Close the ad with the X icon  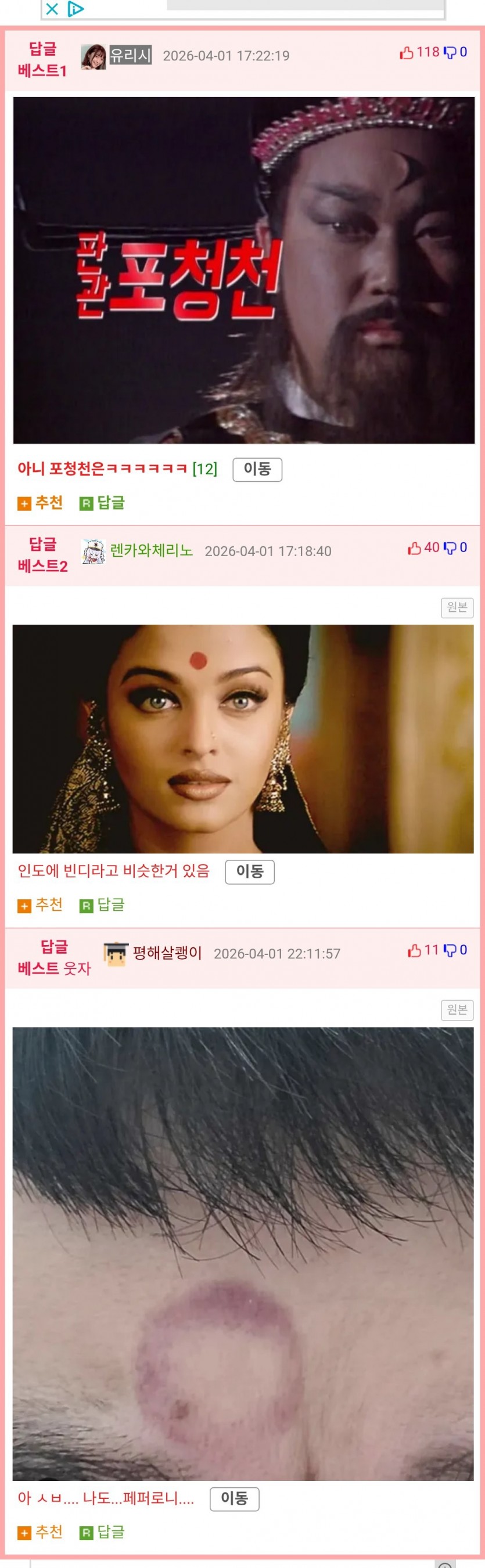click(x=52, y=9)
